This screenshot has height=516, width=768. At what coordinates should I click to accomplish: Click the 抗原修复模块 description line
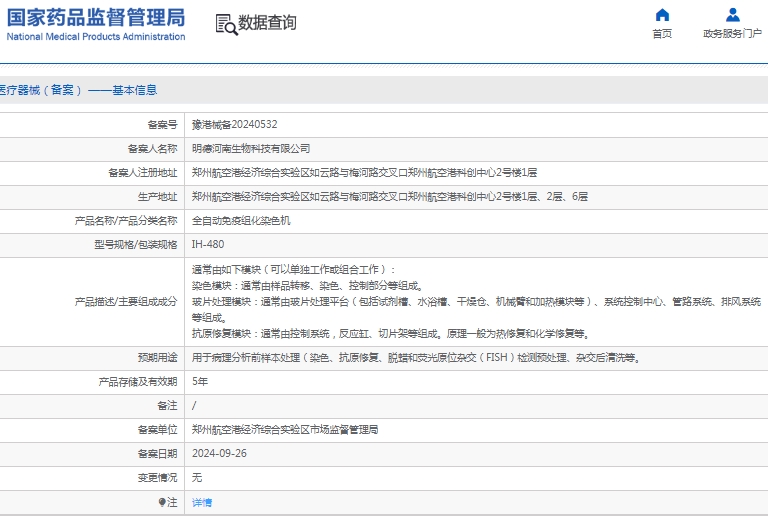click(x=391, y=334)
